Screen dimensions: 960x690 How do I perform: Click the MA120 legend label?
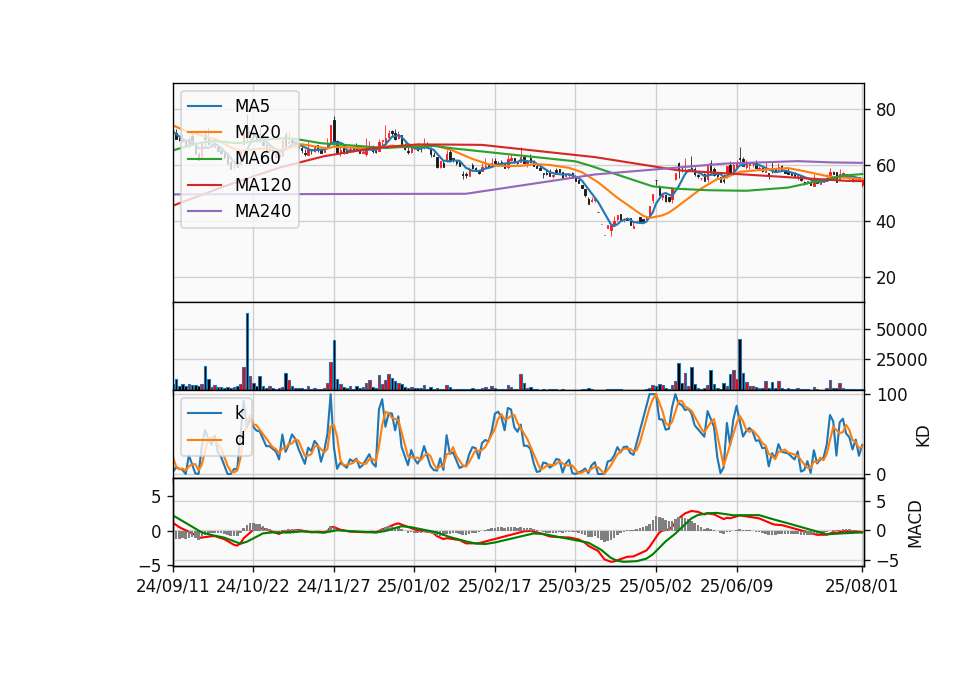263,185
